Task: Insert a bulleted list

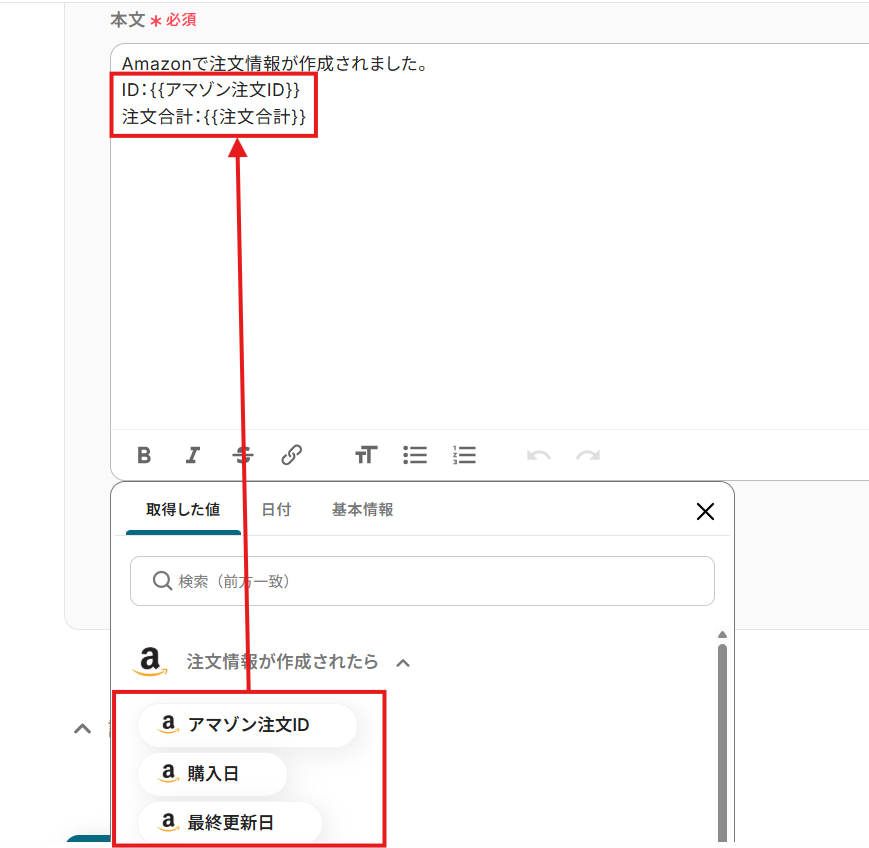Action: 415,455
